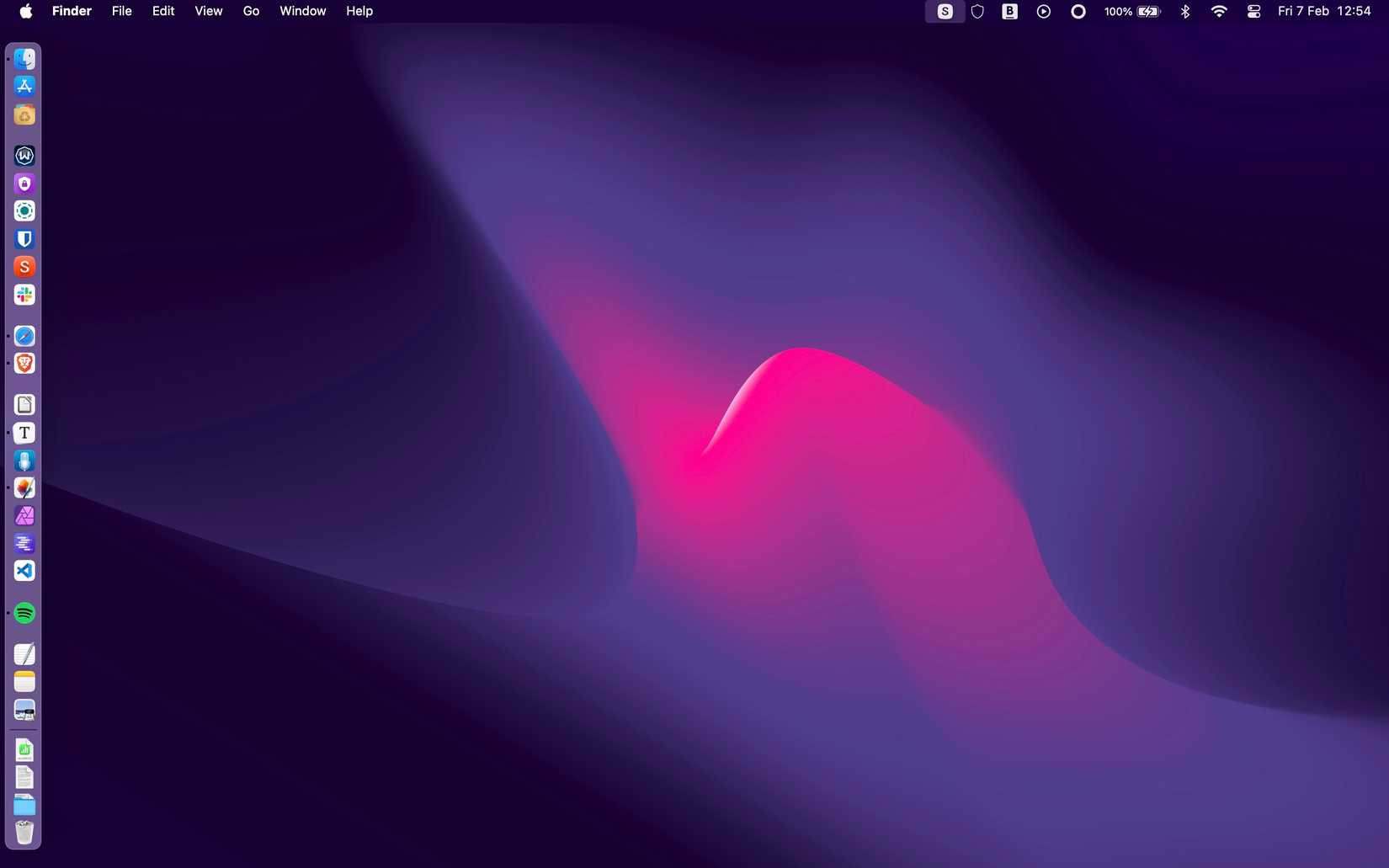
Task: Launch Affinity Photo
Action: pos(24,515)
